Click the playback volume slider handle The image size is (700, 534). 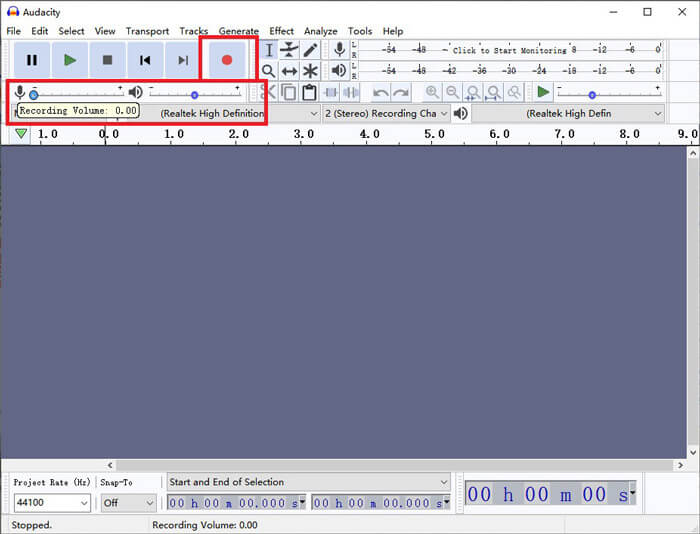(194, 95)
